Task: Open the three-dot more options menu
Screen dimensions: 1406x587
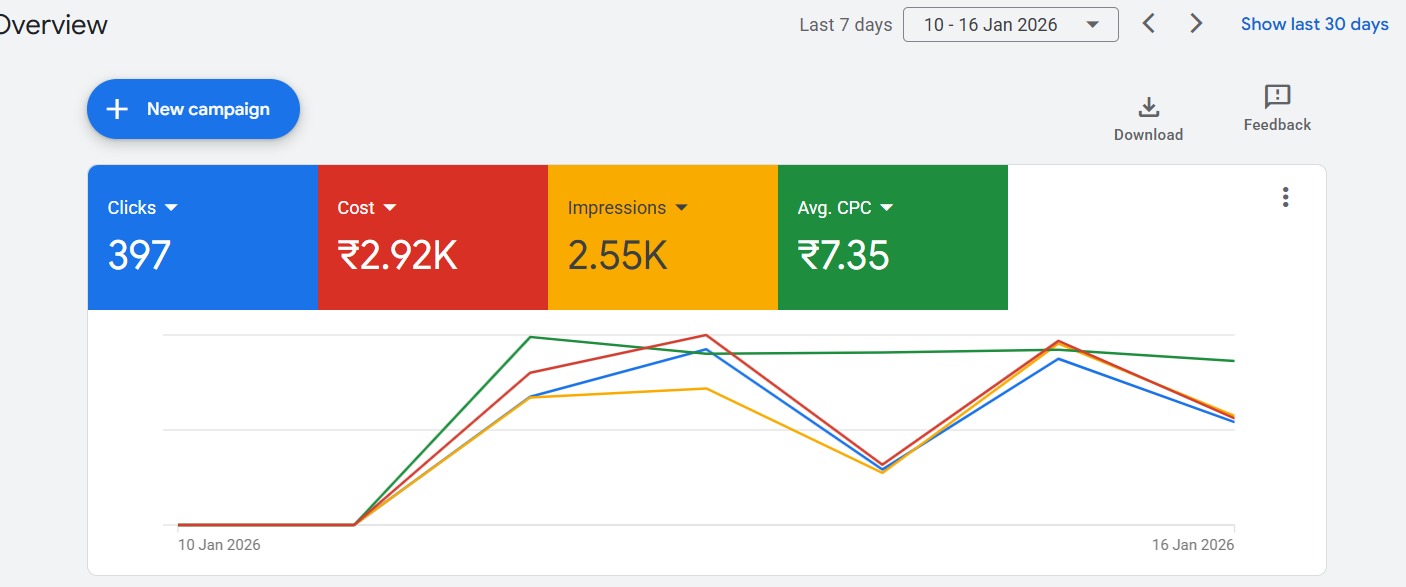Action: click(x=1286, y=197)
